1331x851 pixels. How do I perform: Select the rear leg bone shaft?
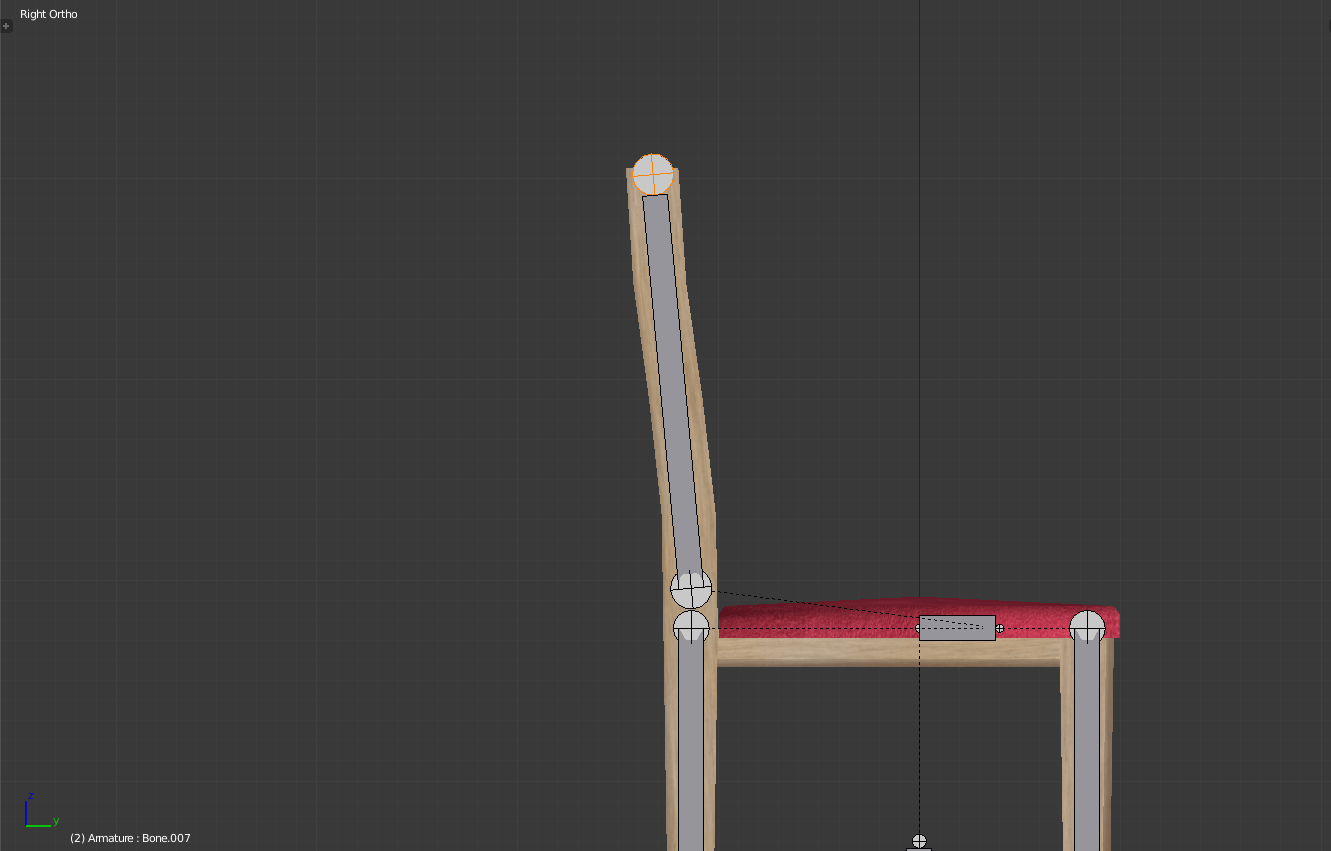click(x=691, y=740)
